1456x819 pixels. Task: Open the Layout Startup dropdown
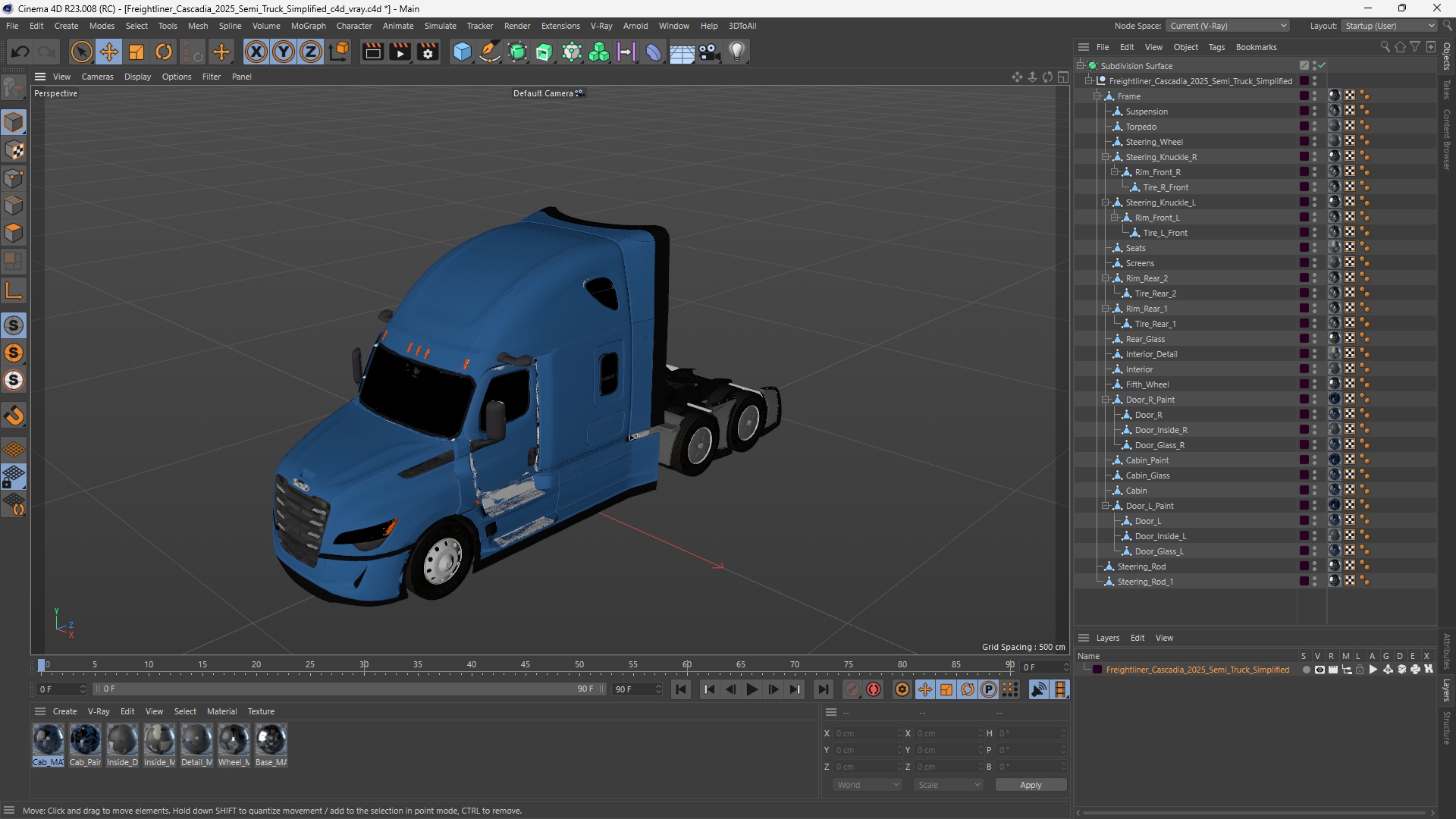(x=1389, y=26)
